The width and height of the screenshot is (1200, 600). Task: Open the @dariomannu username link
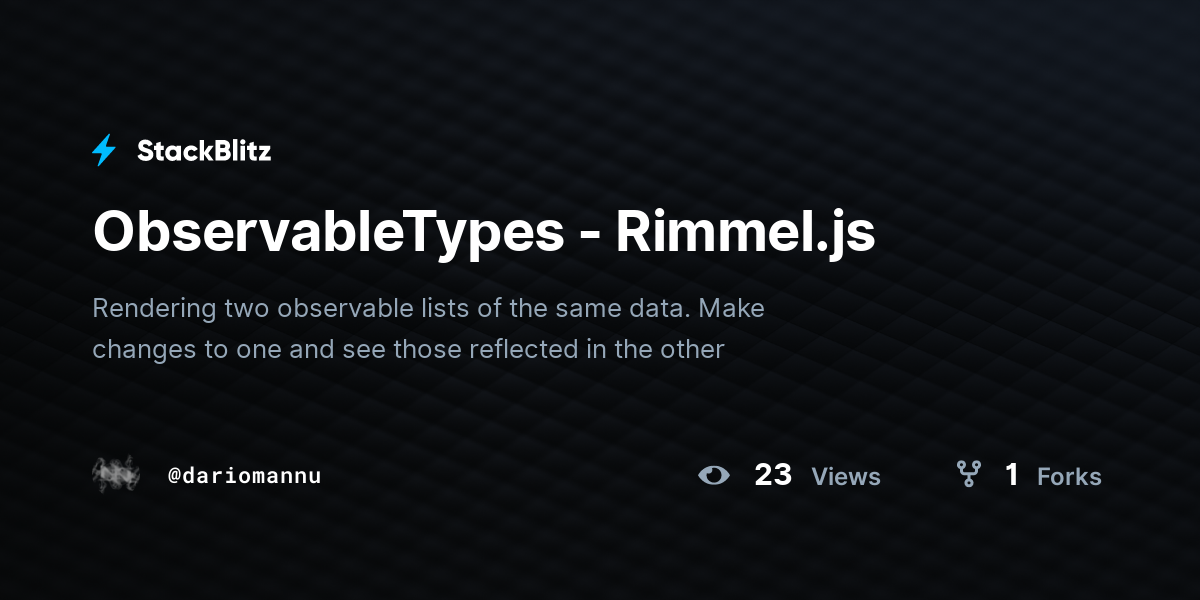(x=245, y=476)
